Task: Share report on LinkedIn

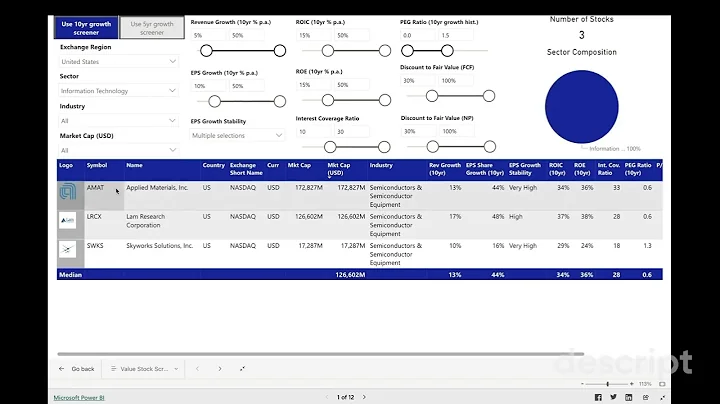Action: coord(629,397)
